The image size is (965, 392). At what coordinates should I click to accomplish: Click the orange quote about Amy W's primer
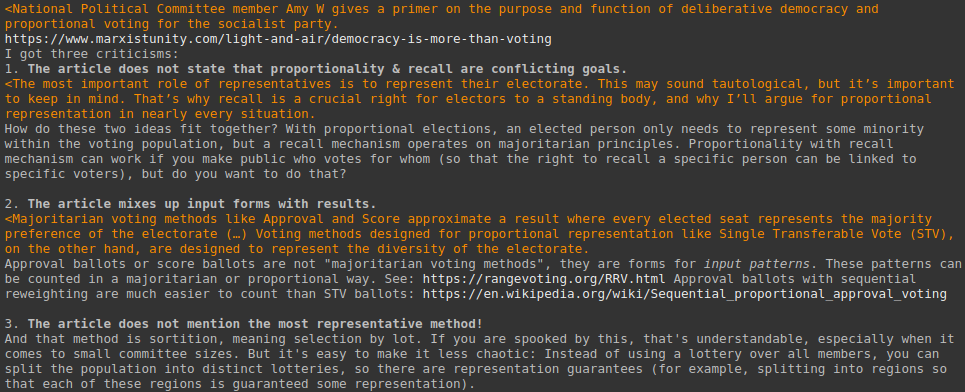tap(441, 17)
